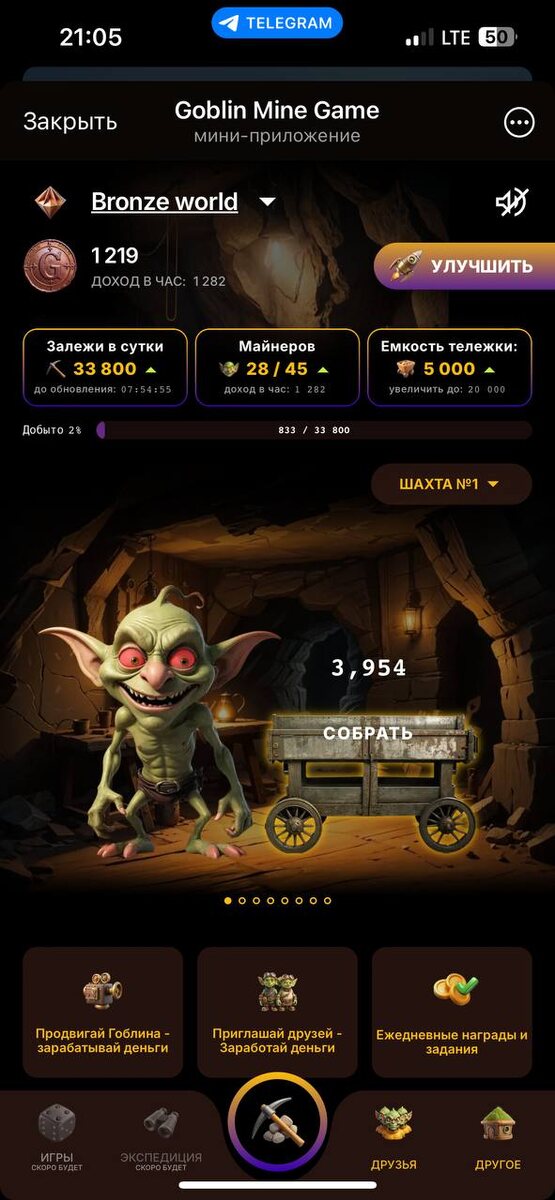The width and height of the screenshot is (555, 1200).
Task: Click the УЛУЧШИТЬ rocket upgrade button
Action: [x=465, y=266]
